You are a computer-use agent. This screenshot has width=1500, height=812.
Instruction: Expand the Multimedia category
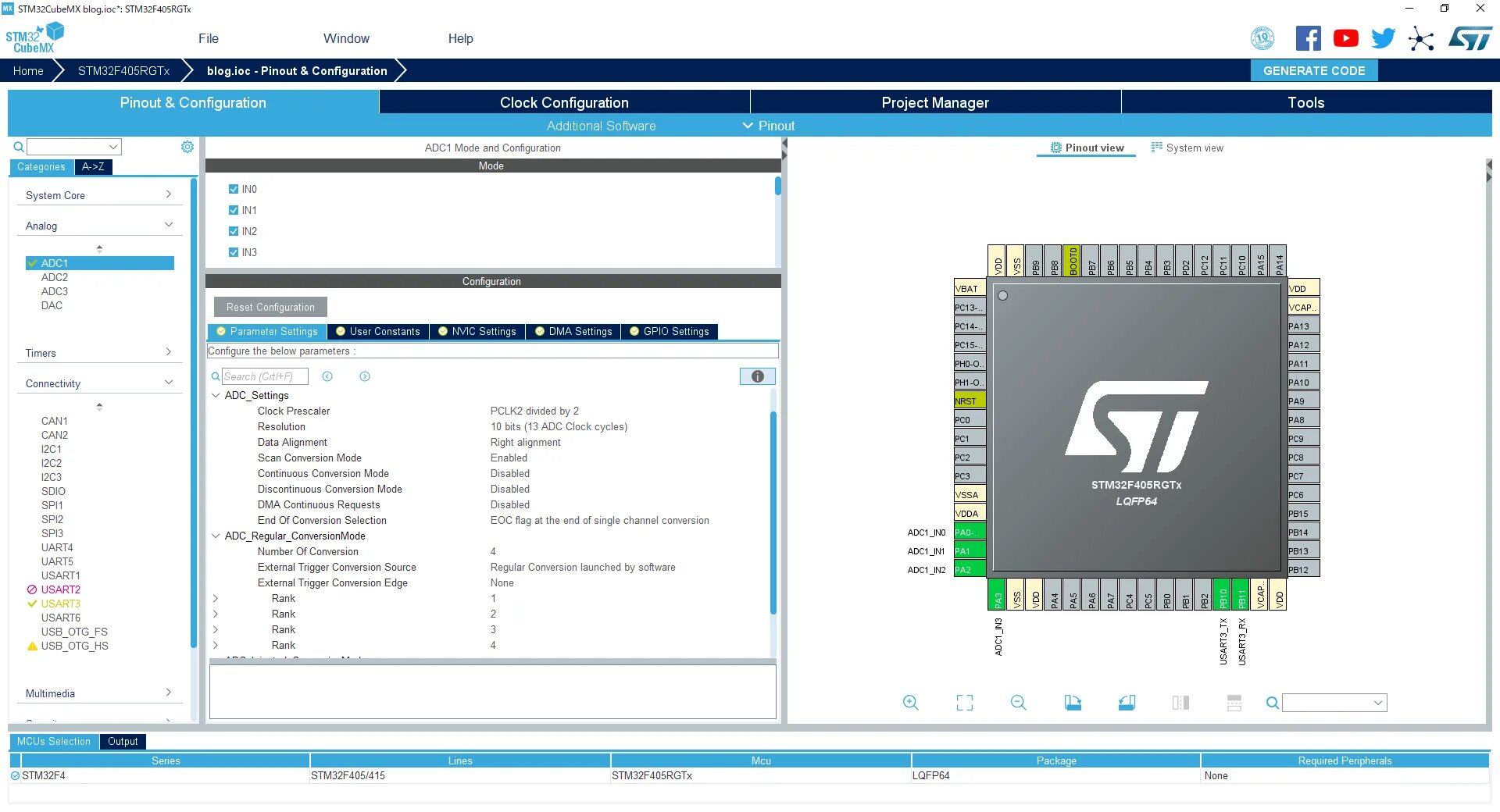pos(98,693)
